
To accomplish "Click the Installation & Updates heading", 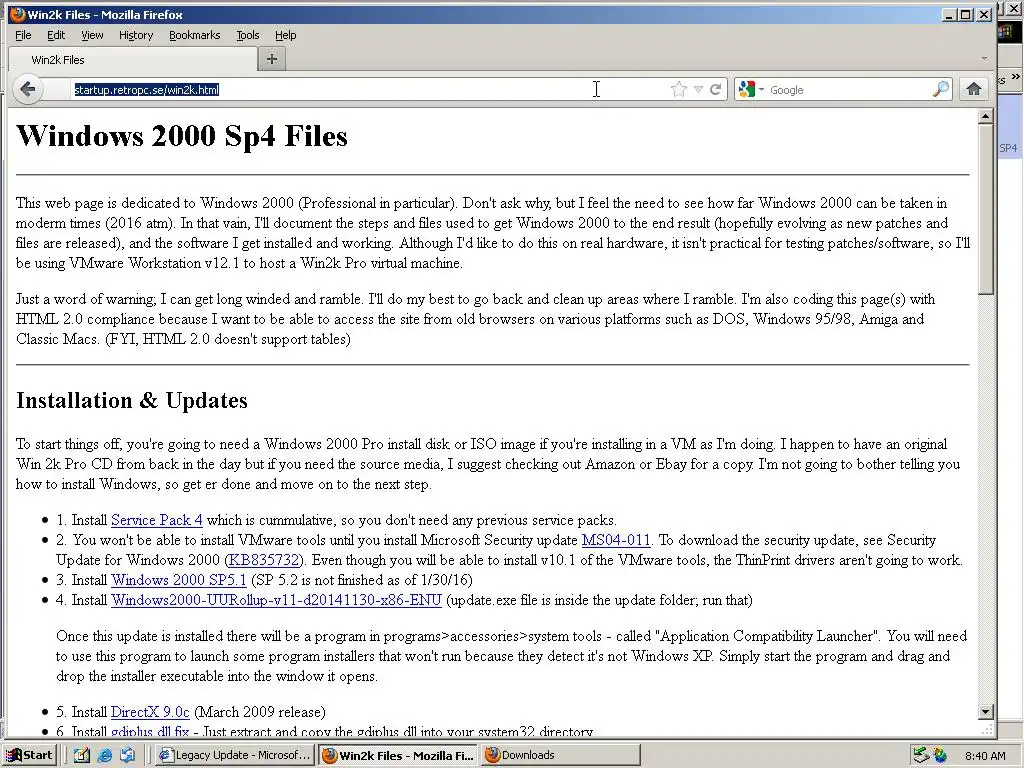I will point(132,400).
